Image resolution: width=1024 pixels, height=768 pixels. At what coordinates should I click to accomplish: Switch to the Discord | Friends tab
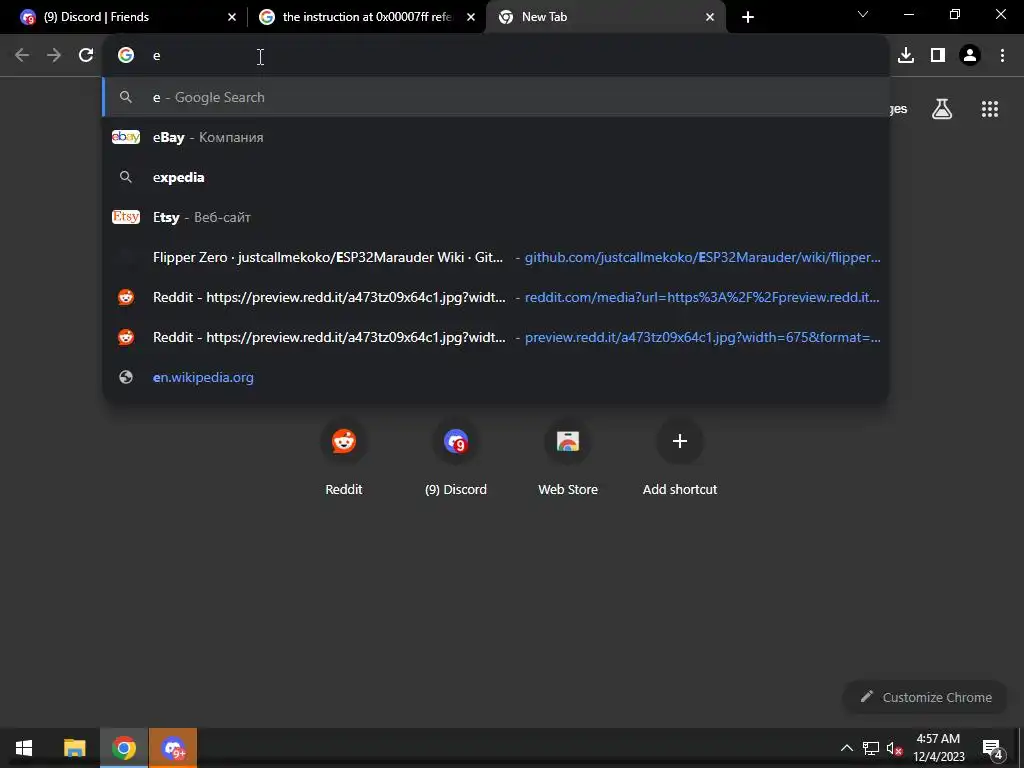(127, 17)
